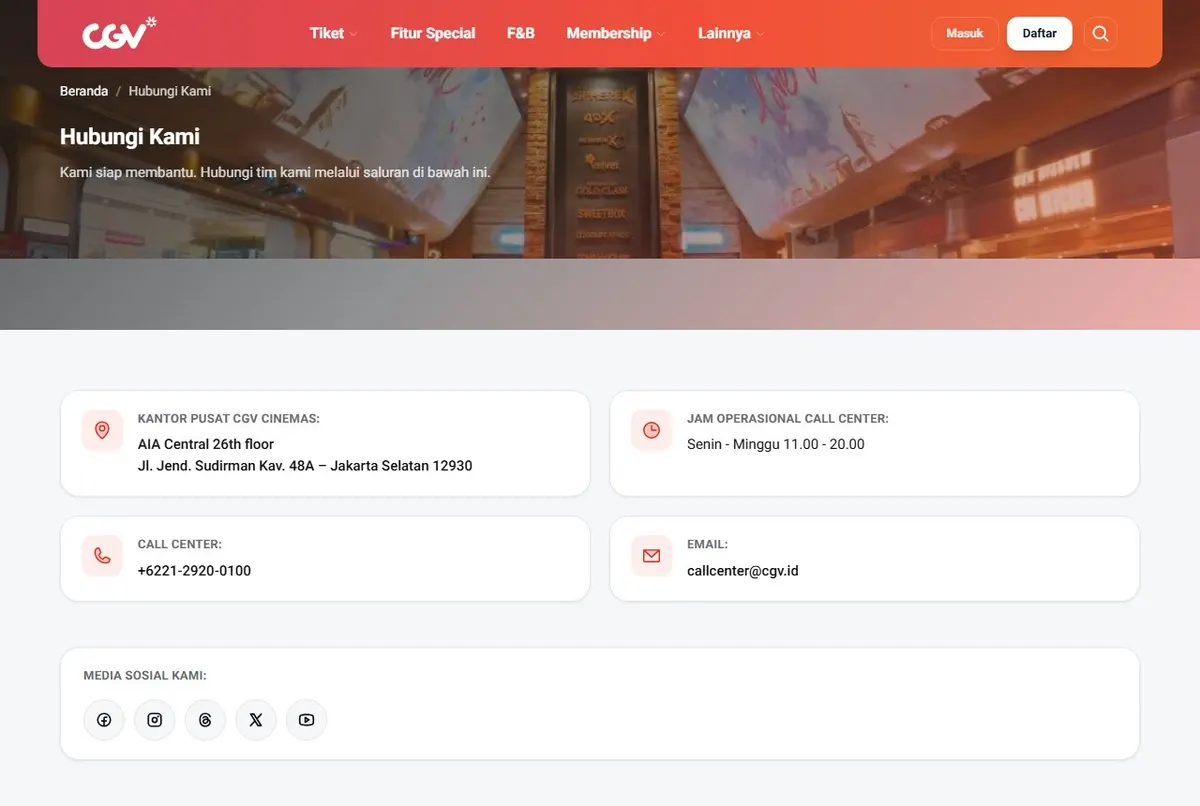1200x806 pixels.
Task: Open CGV's Threads icon
Action: (205, 720)
